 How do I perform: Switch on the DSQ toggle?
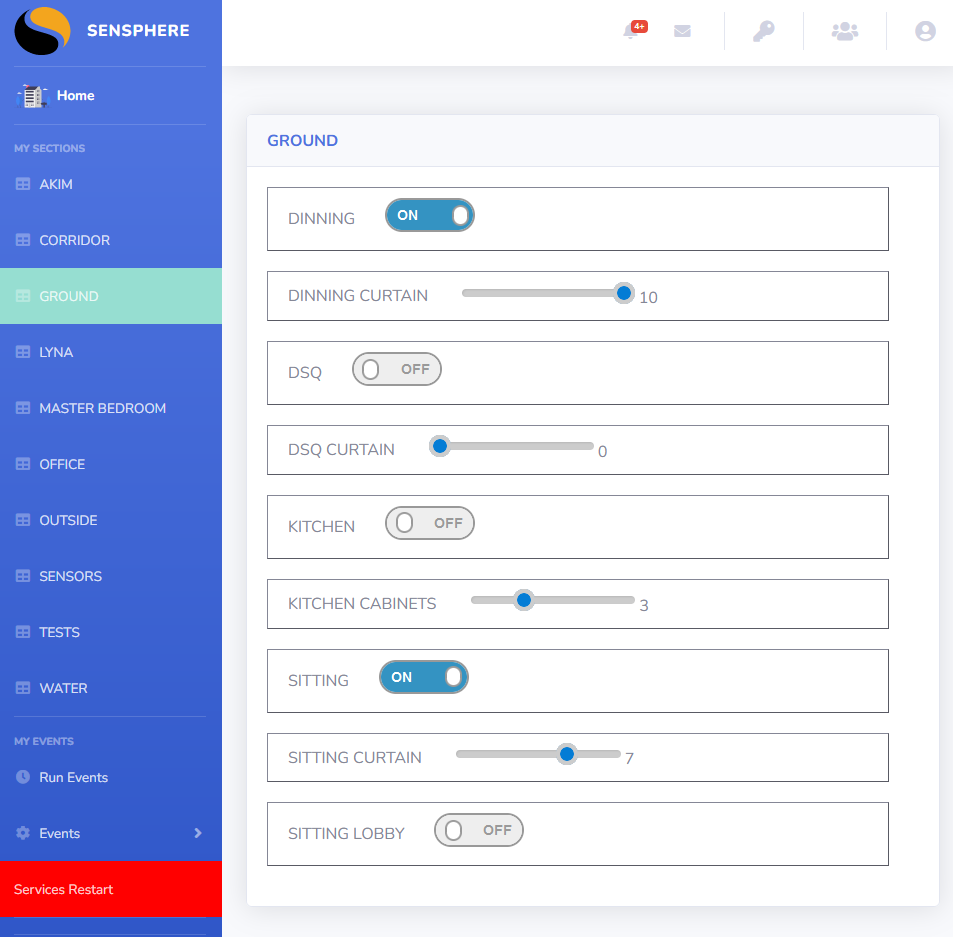pyautogui.click(x=396, y=369)
